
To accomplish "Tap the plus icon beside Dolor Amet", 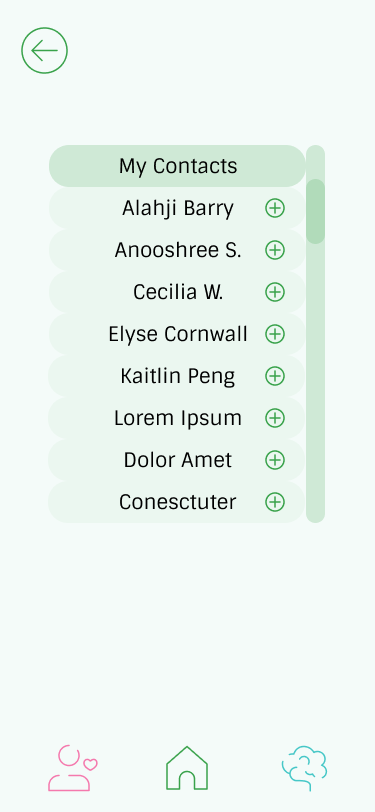I will (275, 460).
